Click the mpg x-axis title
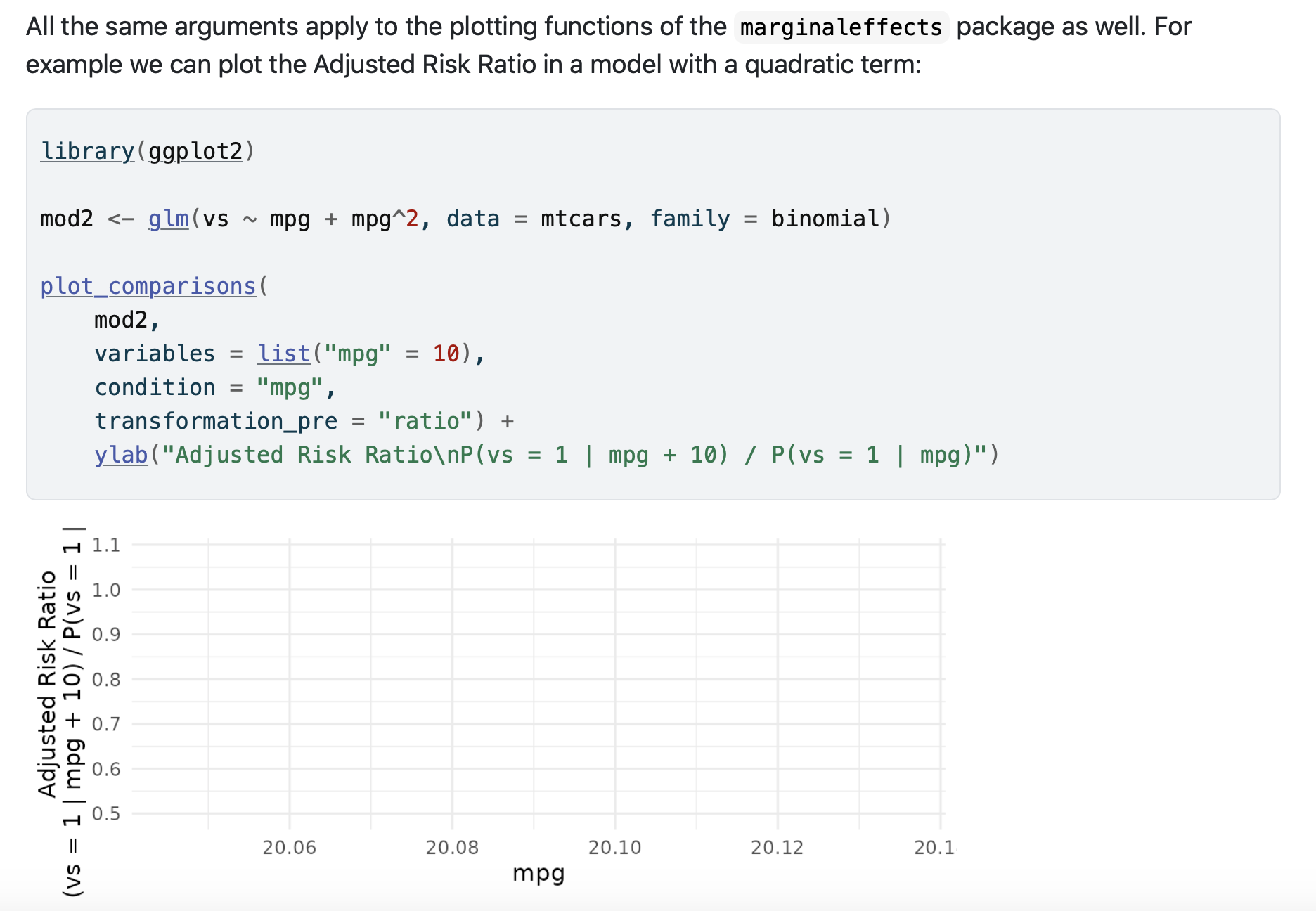1316x911 pixels. pyautogui.click(x=538, y=874)
